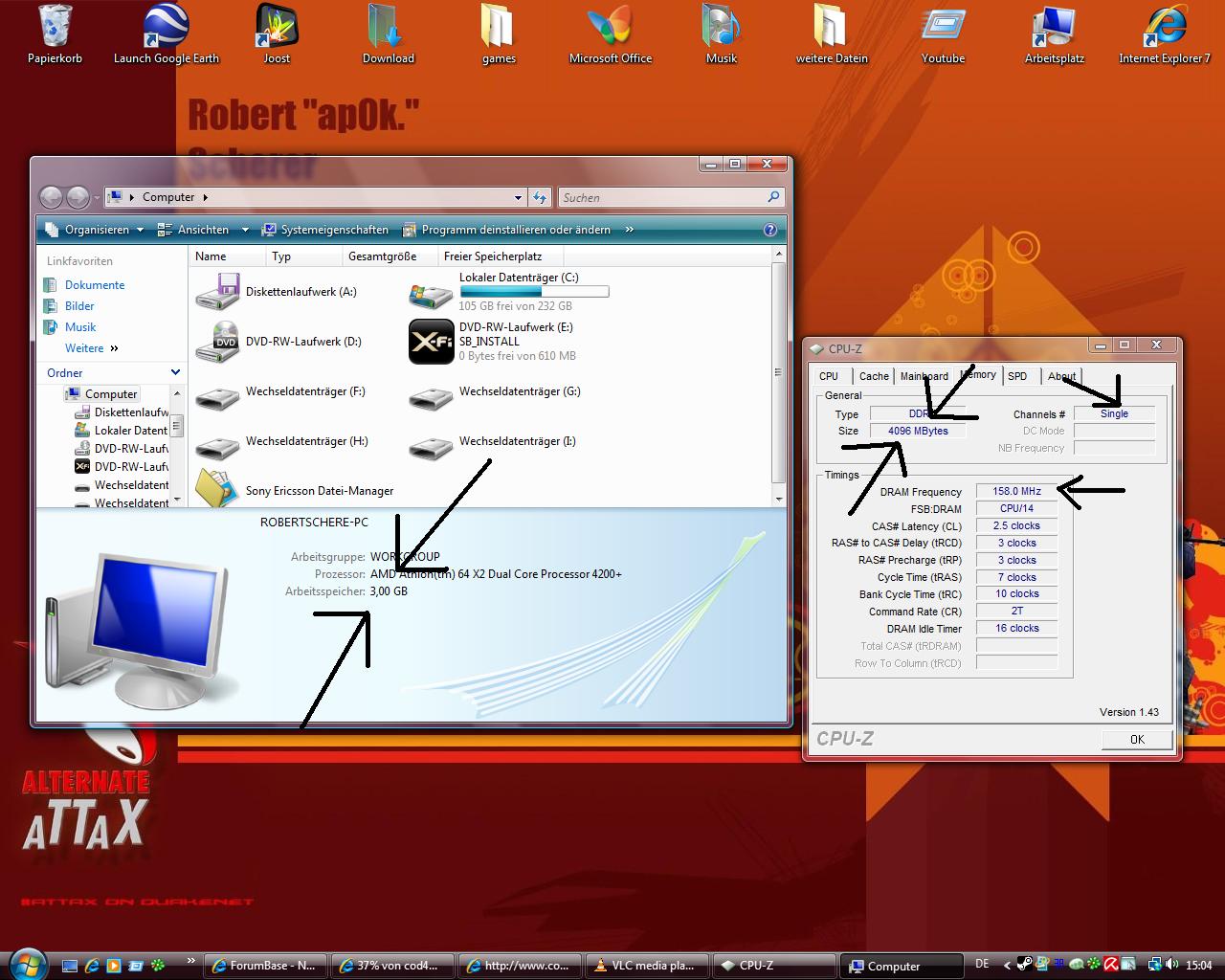Expand quick launch overflow chevron in taskbar
The image size is (1225, 980).
click(189, 961)
